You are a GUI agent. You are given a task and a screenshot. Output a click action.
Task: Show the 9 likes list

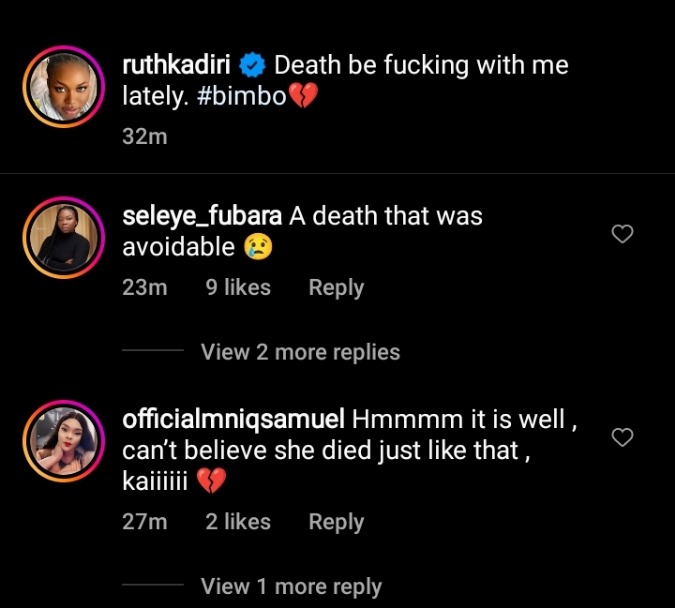(x=238, y=287)
